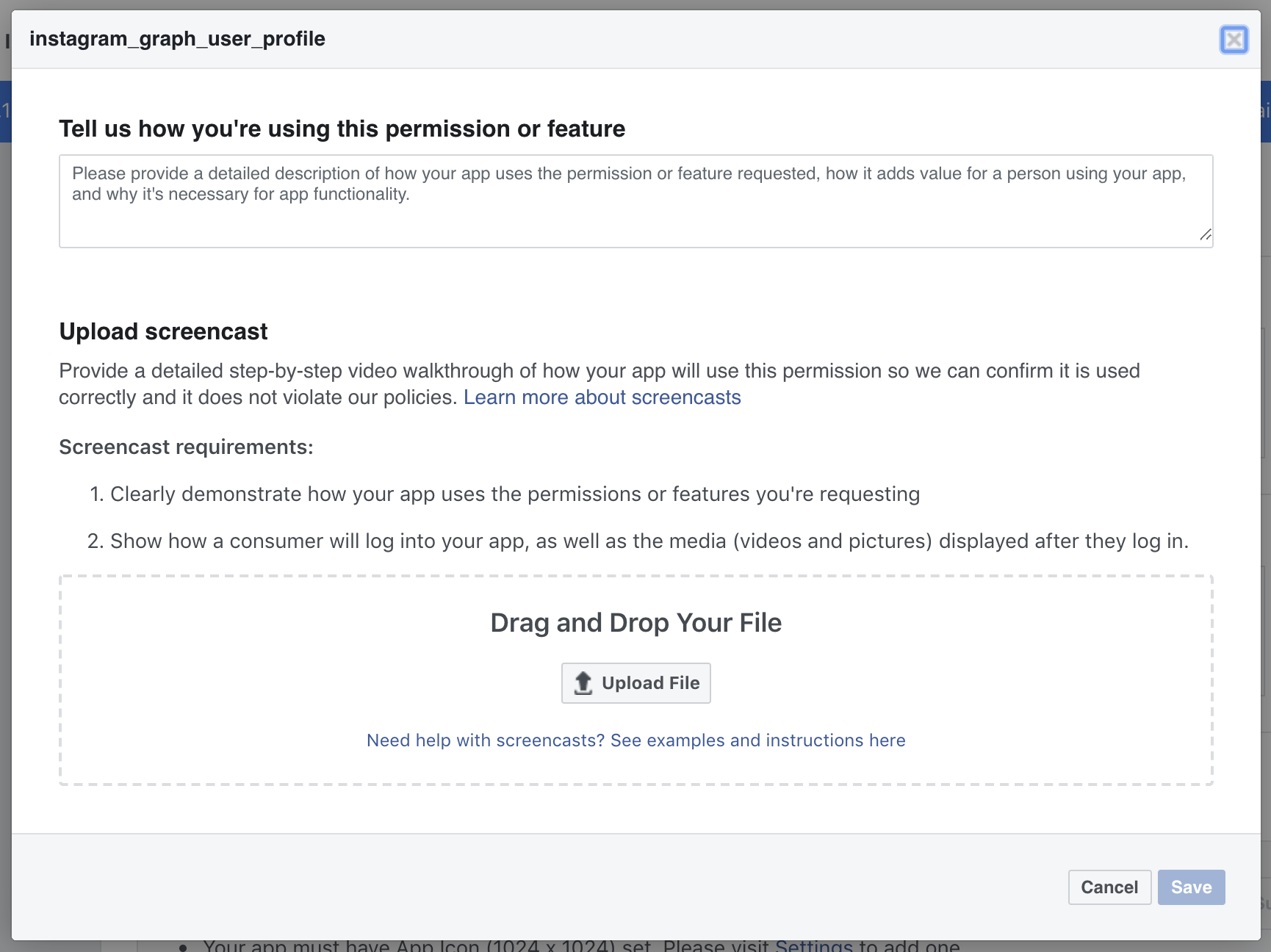Screen dimensions: 1271x952
Task: Click the 'Upload screencast' section heading
Action: (x=163, y=332)
